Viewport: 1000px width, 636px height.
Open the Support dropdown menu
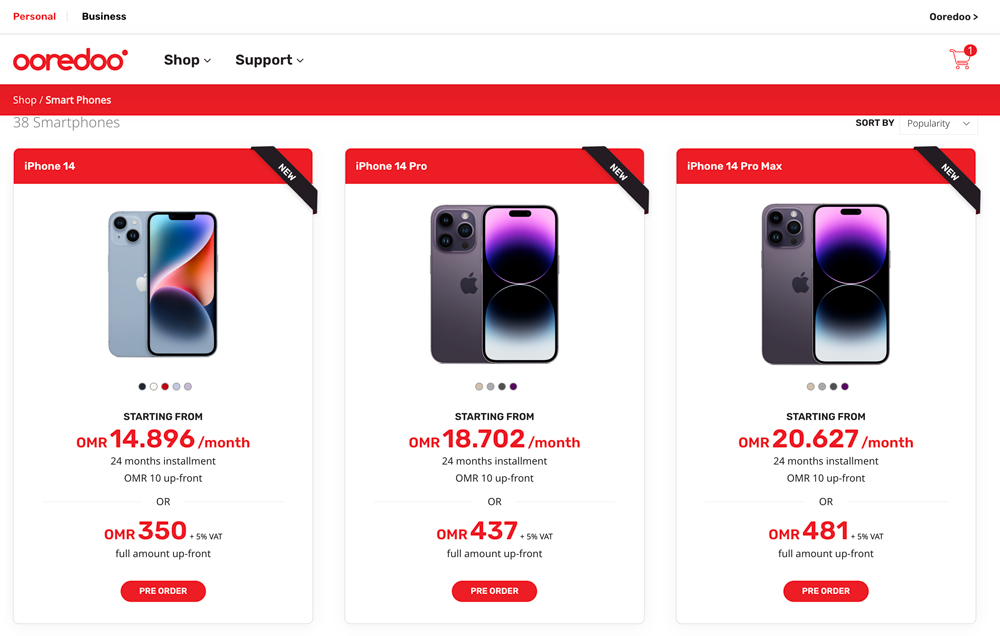[x=268, y=60]
